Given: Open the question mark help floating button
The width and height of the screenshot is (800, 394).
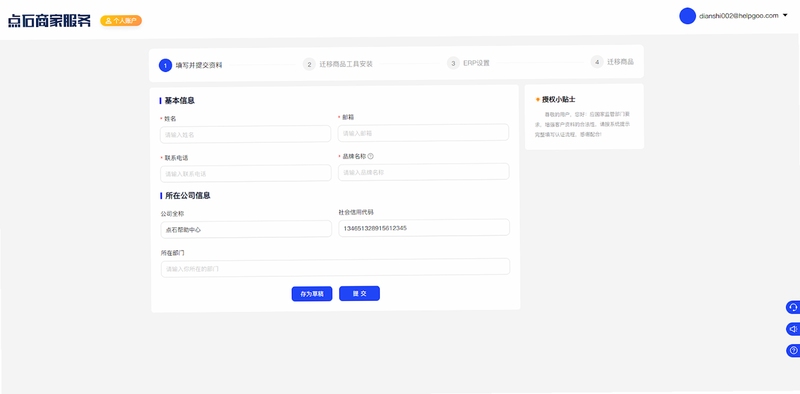Looking at the screenshot, I should 793,351.
